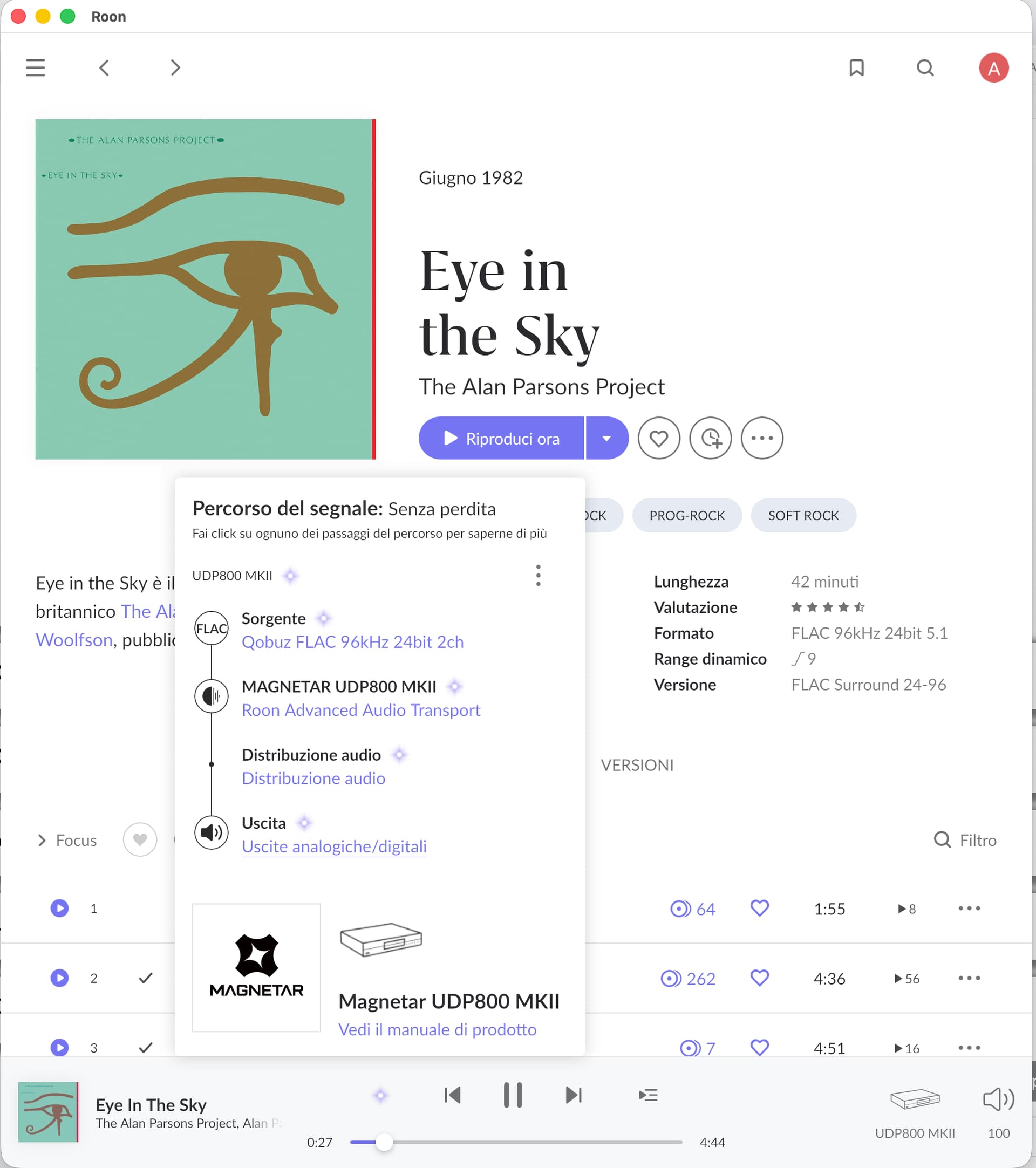
Task: Open dropdown arrow beside Riproduci ora
Action: (x=606, y=438)
